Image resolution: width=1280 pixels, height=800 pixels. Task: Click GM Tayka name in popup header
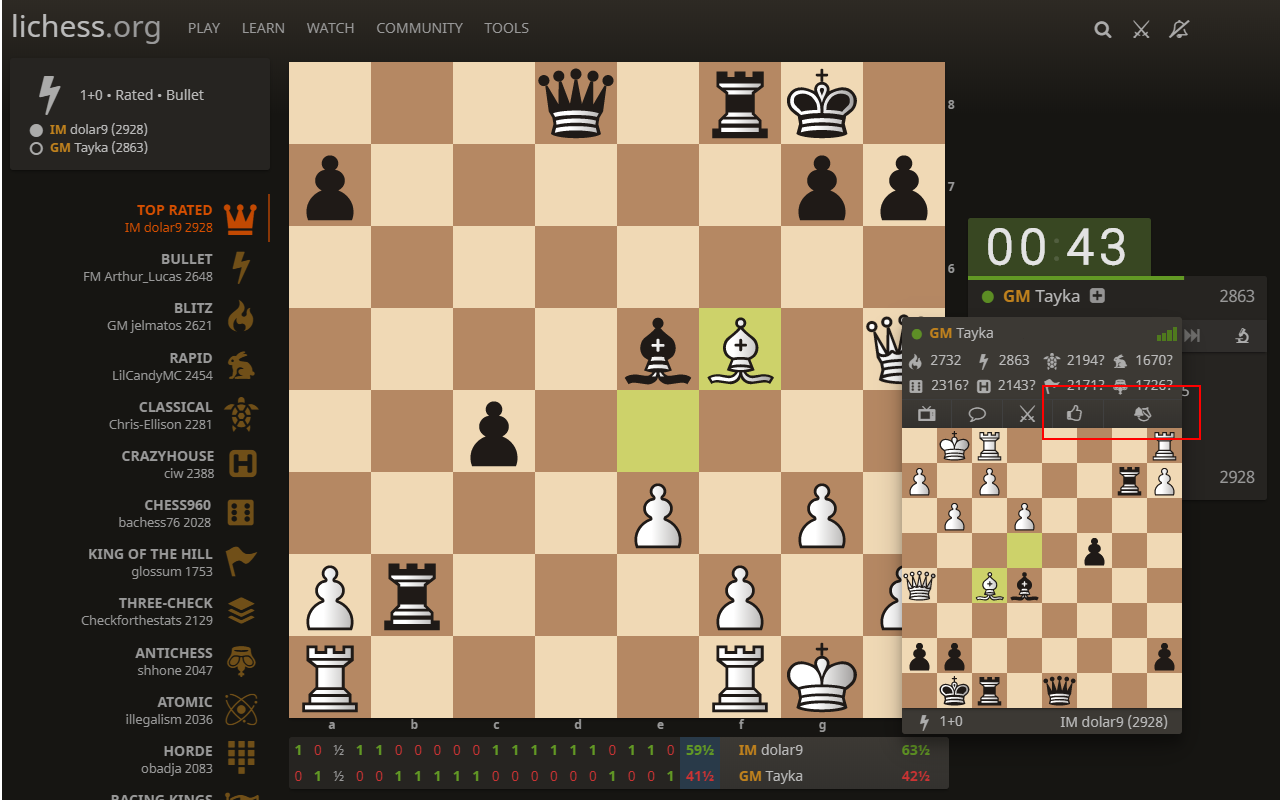tap(961, 333)
